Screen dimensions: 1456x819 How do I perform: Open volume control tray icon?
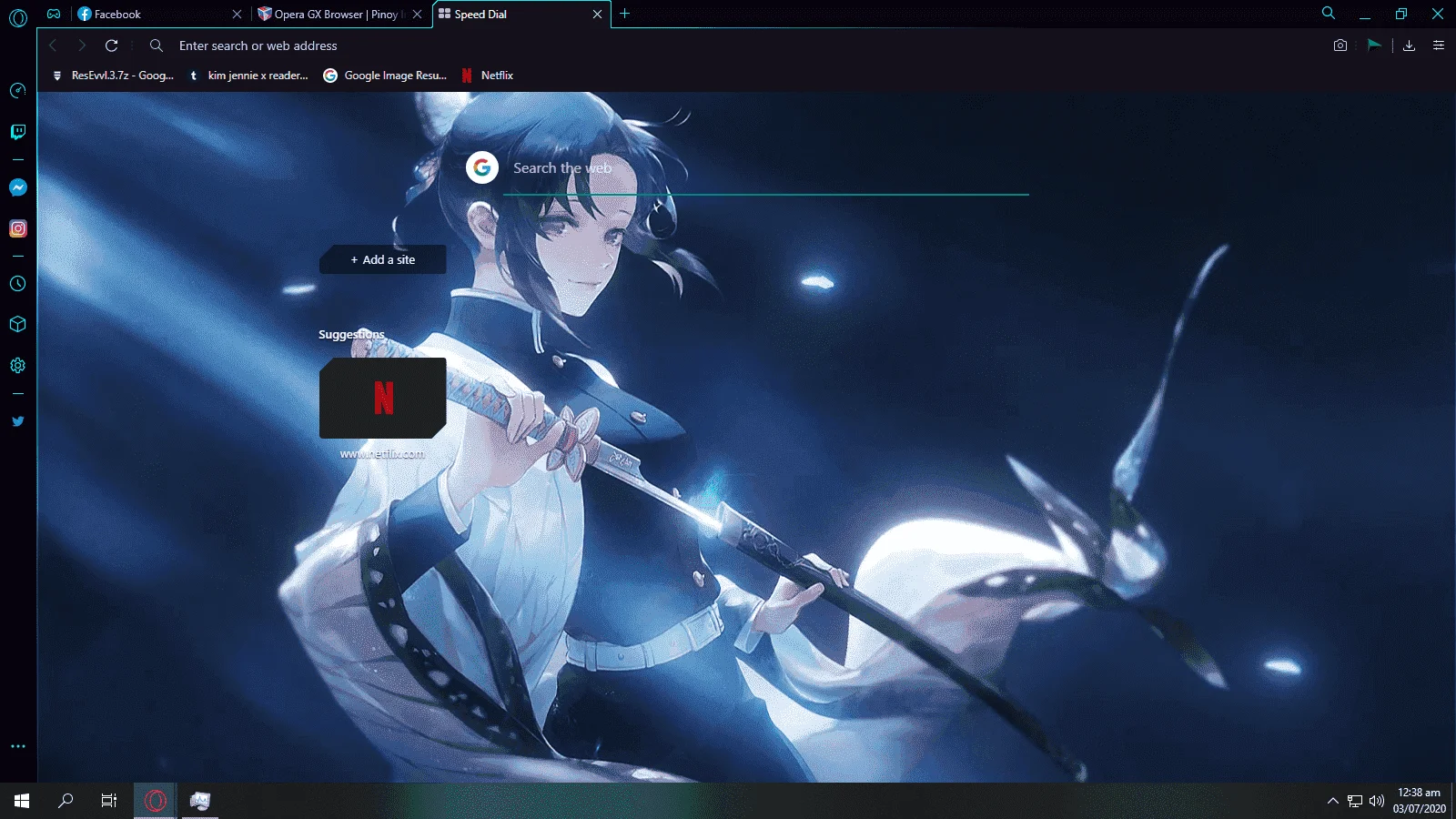point(1377,801)
